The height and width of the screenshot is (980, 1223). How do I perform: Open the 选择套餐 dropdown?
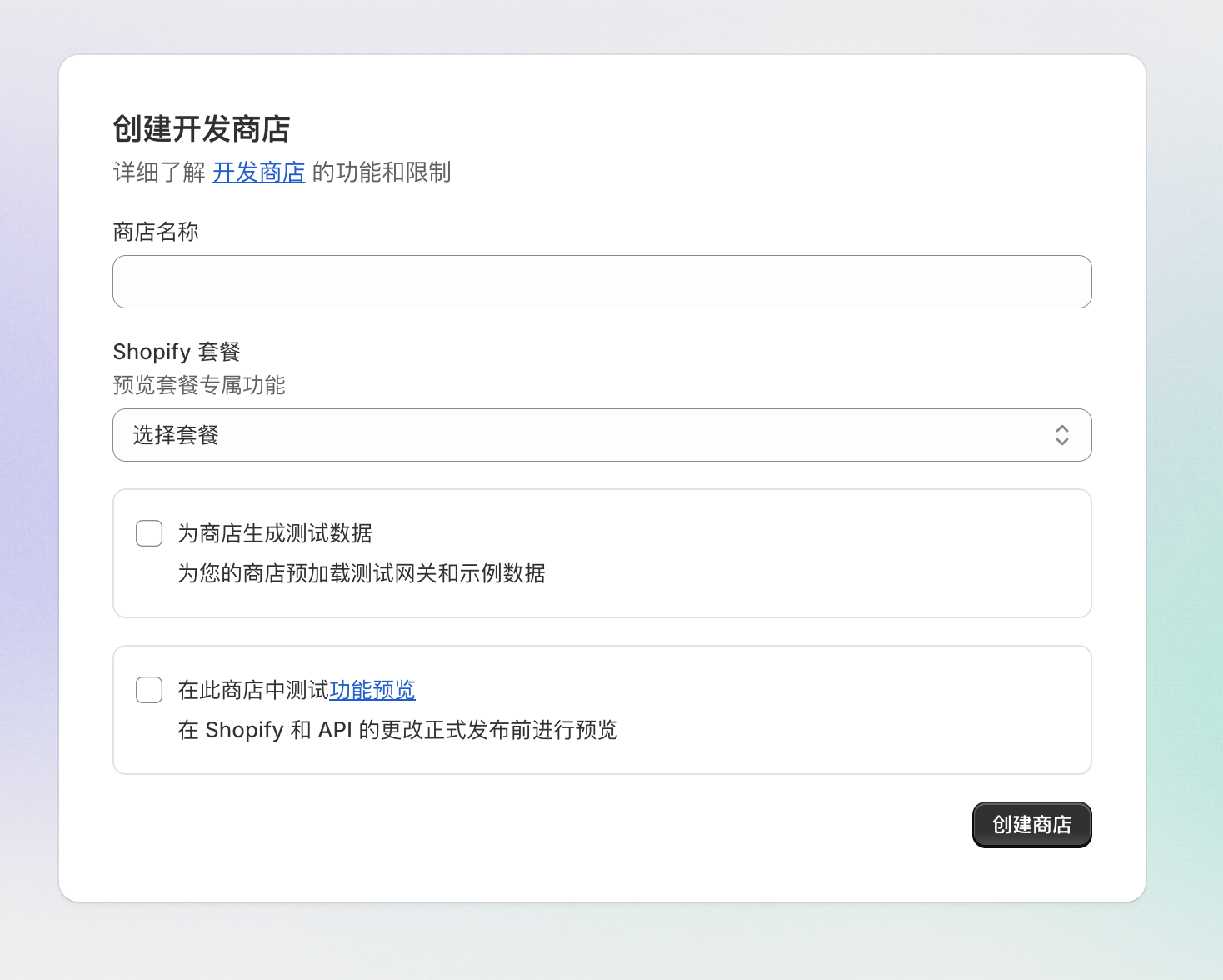pos(602,435)
